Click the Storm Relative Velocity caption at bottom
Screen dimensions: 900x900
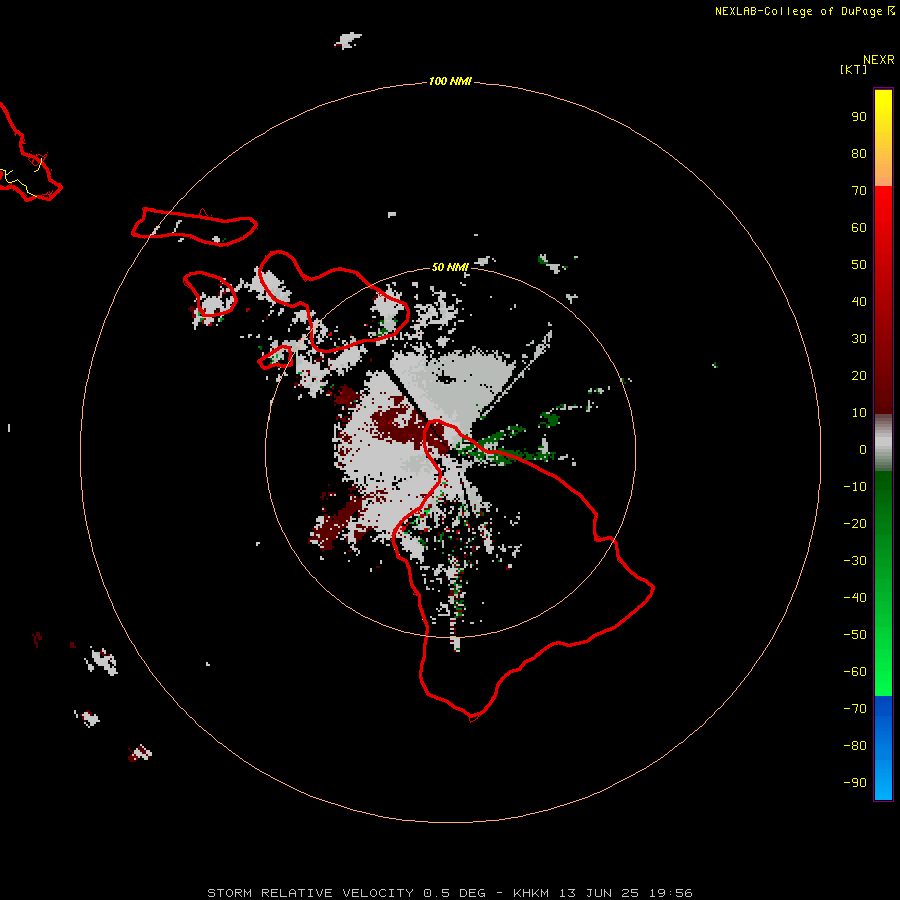[450, 893]
